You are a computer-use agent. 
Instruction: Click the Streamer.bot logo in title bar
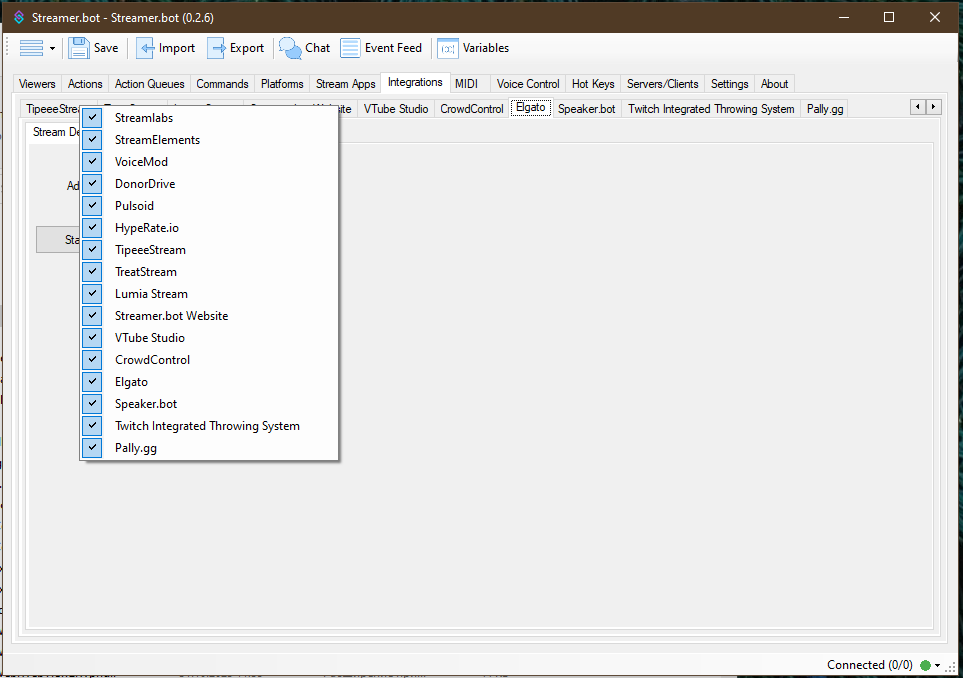coord(19,17)
